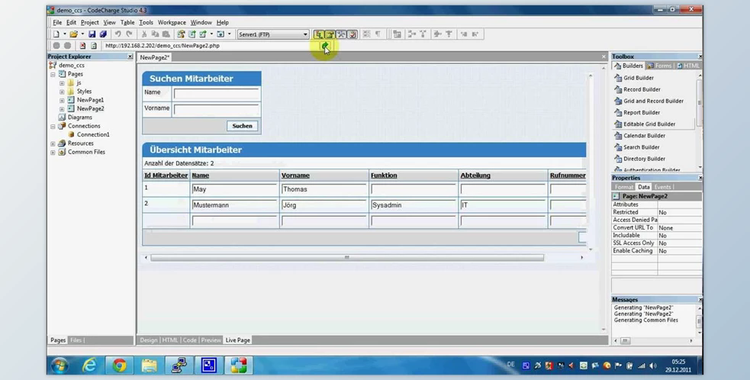Click the New document toolbar icon
This screenshot has width=750, height=380.
pos(56,34)
